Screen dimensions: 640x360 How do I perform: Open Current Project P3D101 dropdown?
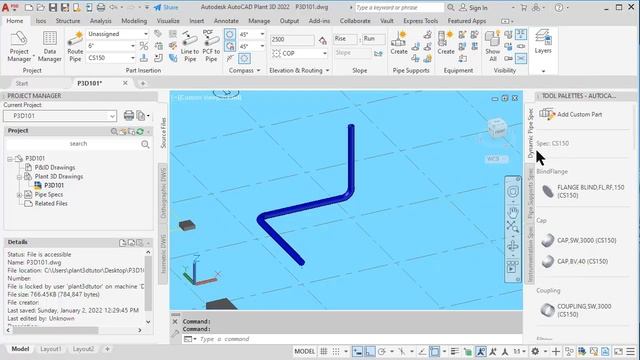[x=60, y=116]
